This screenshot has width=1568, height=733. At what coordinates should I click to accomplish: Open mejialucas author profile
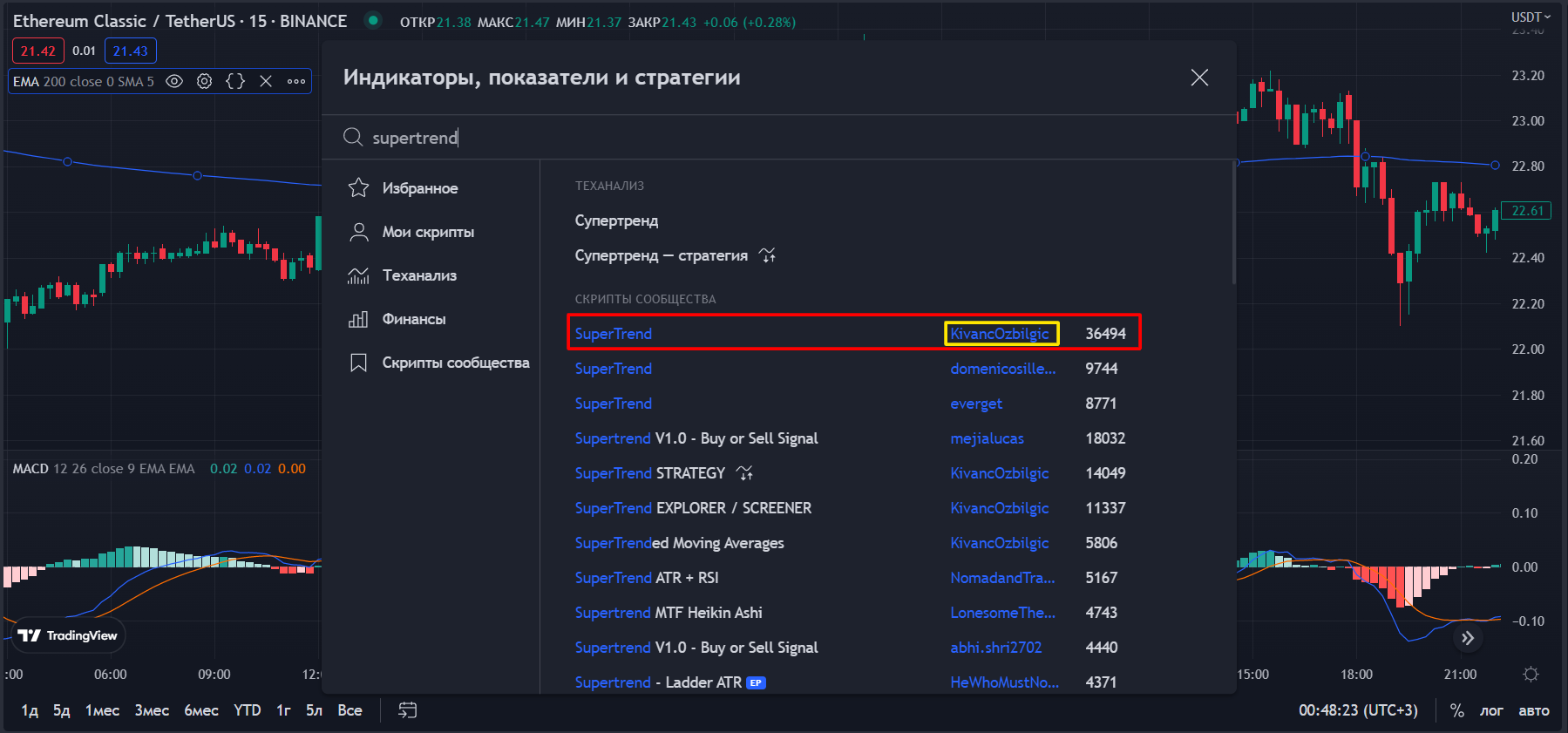987,438
